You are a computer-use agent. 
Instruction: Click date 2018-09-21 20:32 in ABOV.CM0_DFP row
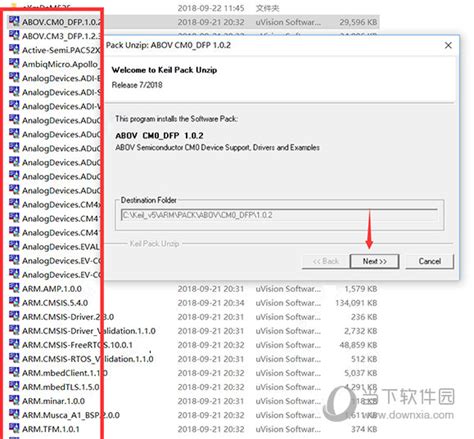tap(211, 22)
